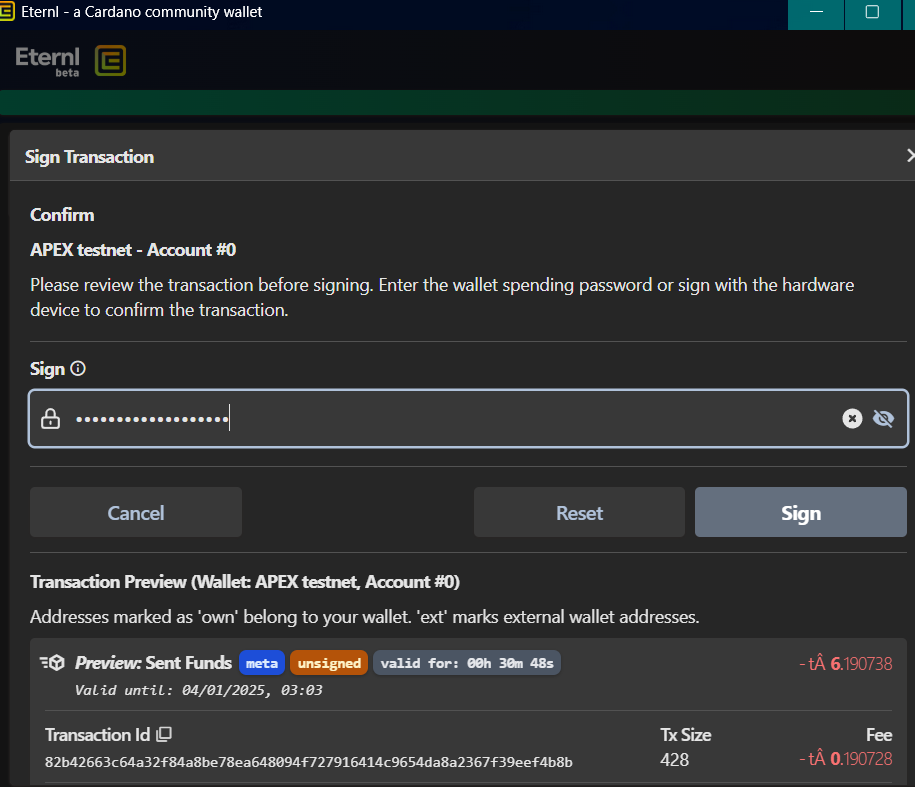Click the lock icon in password field
Viewport: 915px width, 787px height.
[50, 418]
